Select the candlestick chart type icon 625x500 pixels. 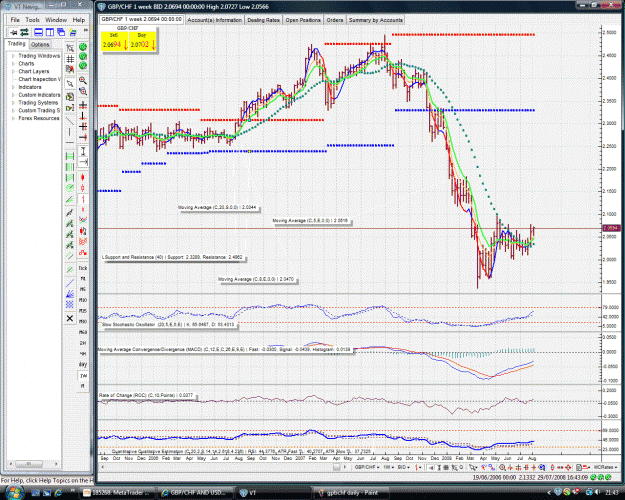coord(83,177)
